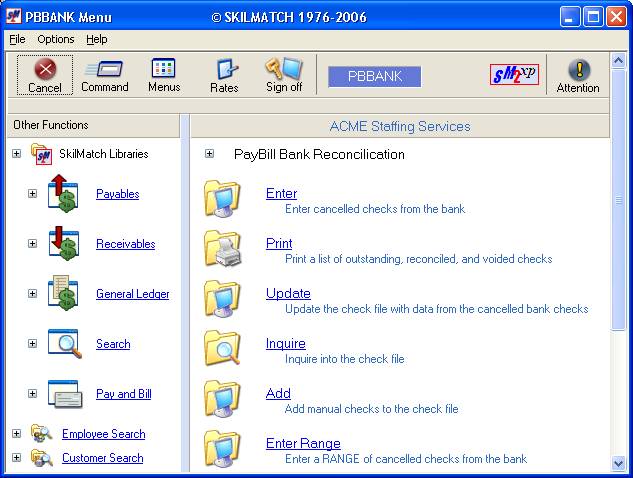Viewport: 633px width, 478px height.
Task: Click the magnifier folder icon beside Inquire
Action: coord(223,349)
